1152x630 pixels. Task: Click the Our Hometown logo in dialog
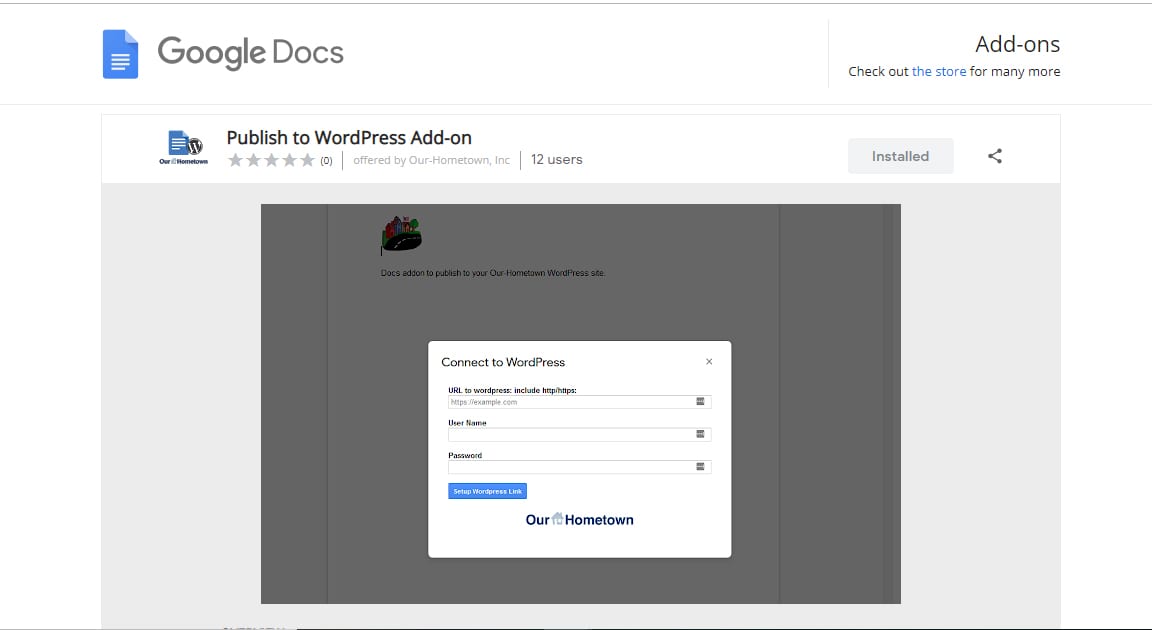tap(580, 519)
